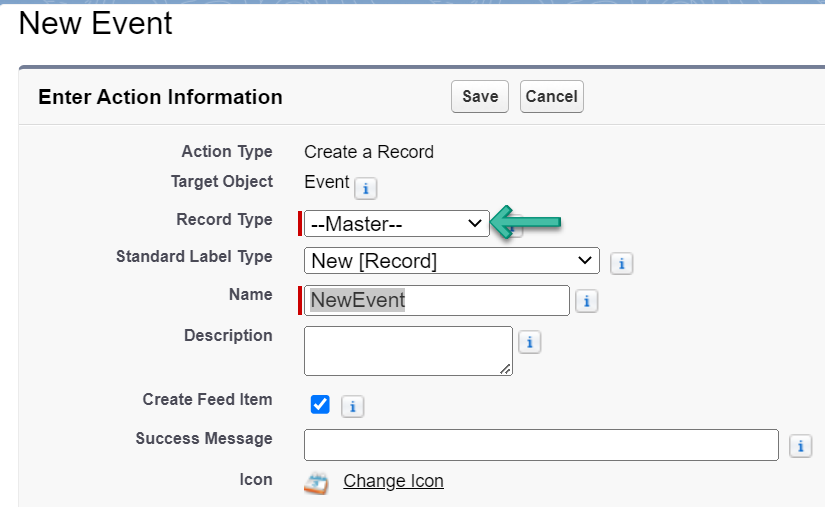Expand the Standard Label Type dropdown
The height and width of the screenshot is (507, 825).
[451, 261]
